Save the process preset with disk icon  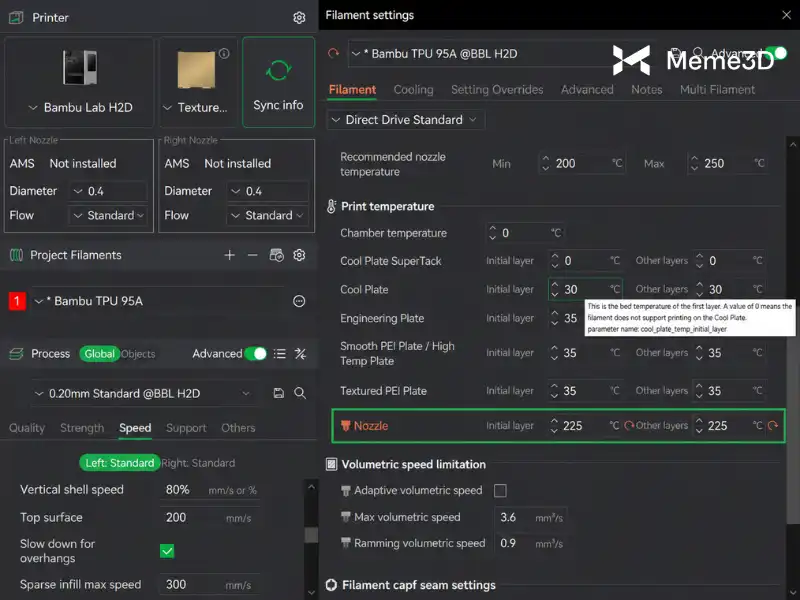[279, 393]
